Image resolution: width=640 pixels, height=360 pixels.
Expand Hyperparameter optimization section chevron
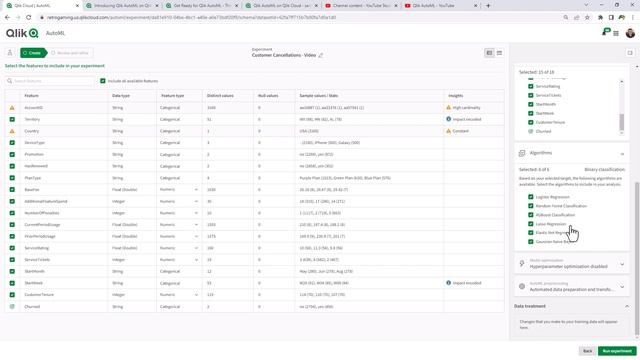(x=622, y=264)
